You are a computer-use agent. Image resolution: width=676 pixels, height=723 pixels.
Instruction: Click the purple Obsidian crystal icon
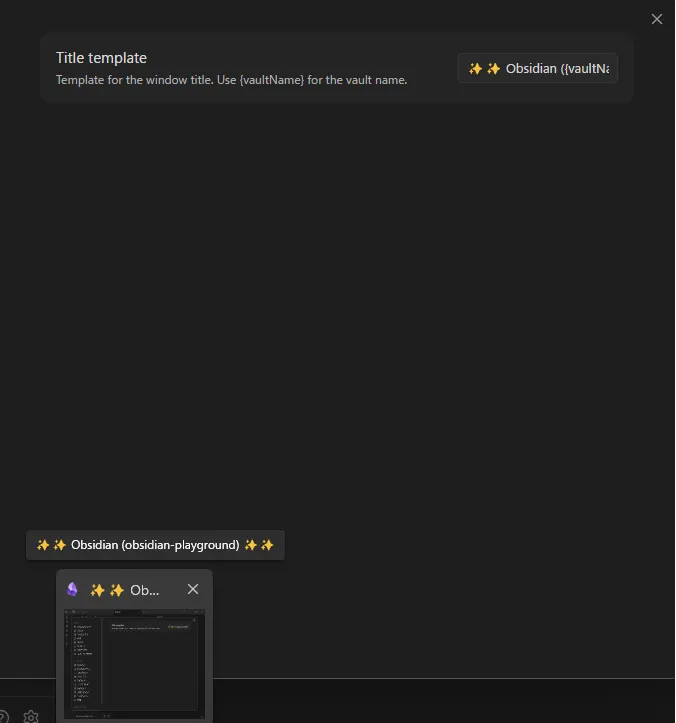click(x=72, y=589)
